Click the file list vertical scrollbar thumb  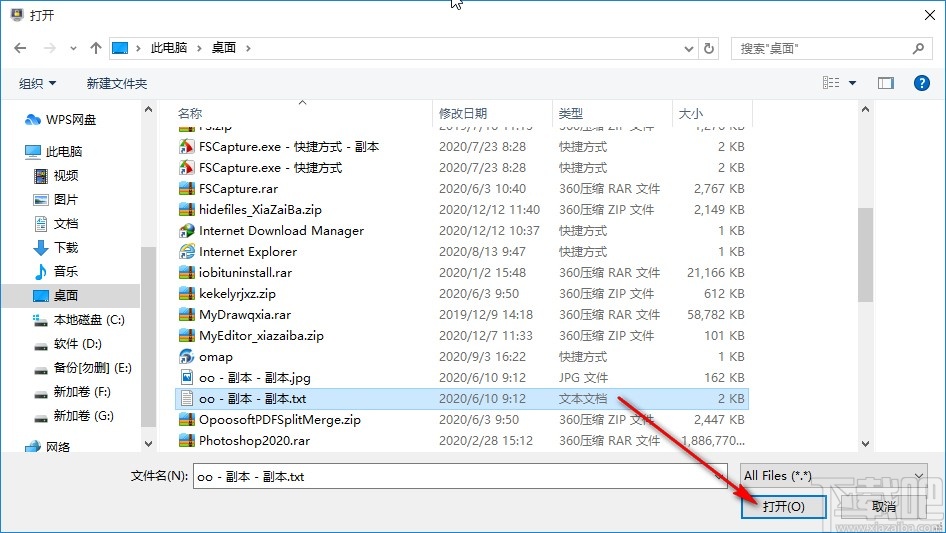865,255
